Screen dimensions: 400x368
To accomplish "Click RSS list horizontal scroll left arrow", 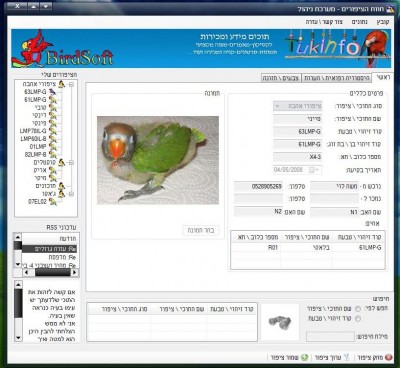I will pyautogui.click(x=26, y=272).
